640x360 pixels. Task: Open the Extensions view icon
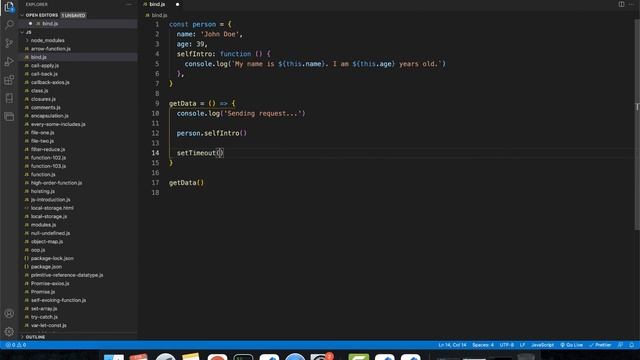tap(9, 80)
